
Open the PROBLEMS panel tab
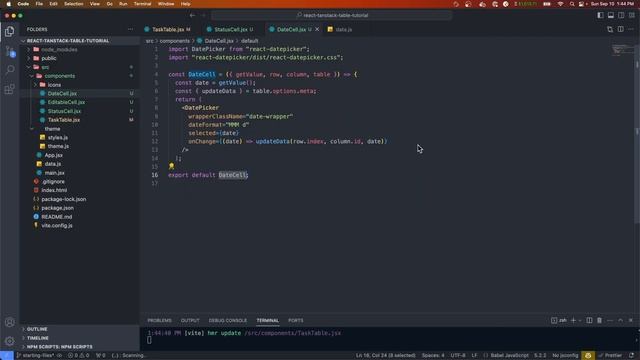[160, 320]
